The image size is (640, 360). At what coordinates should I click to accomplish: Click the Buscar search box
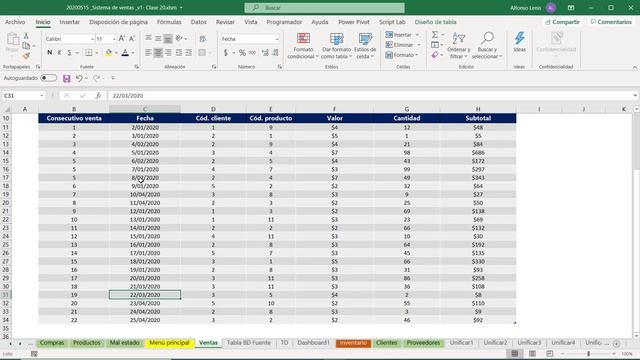[324, 8]
